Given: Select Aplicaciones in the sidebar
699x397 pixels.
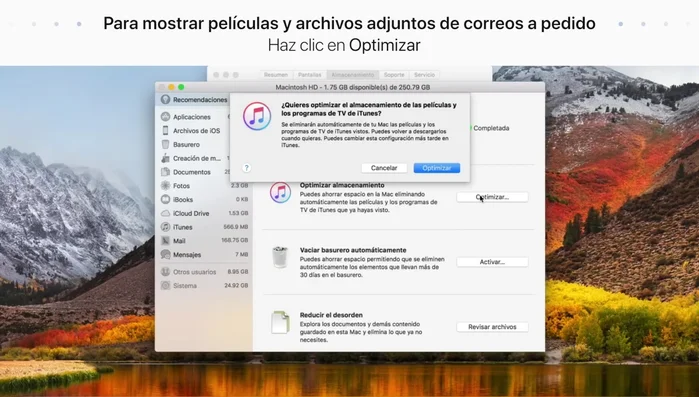Looking at the screenshot, I should tap(192, 117).
